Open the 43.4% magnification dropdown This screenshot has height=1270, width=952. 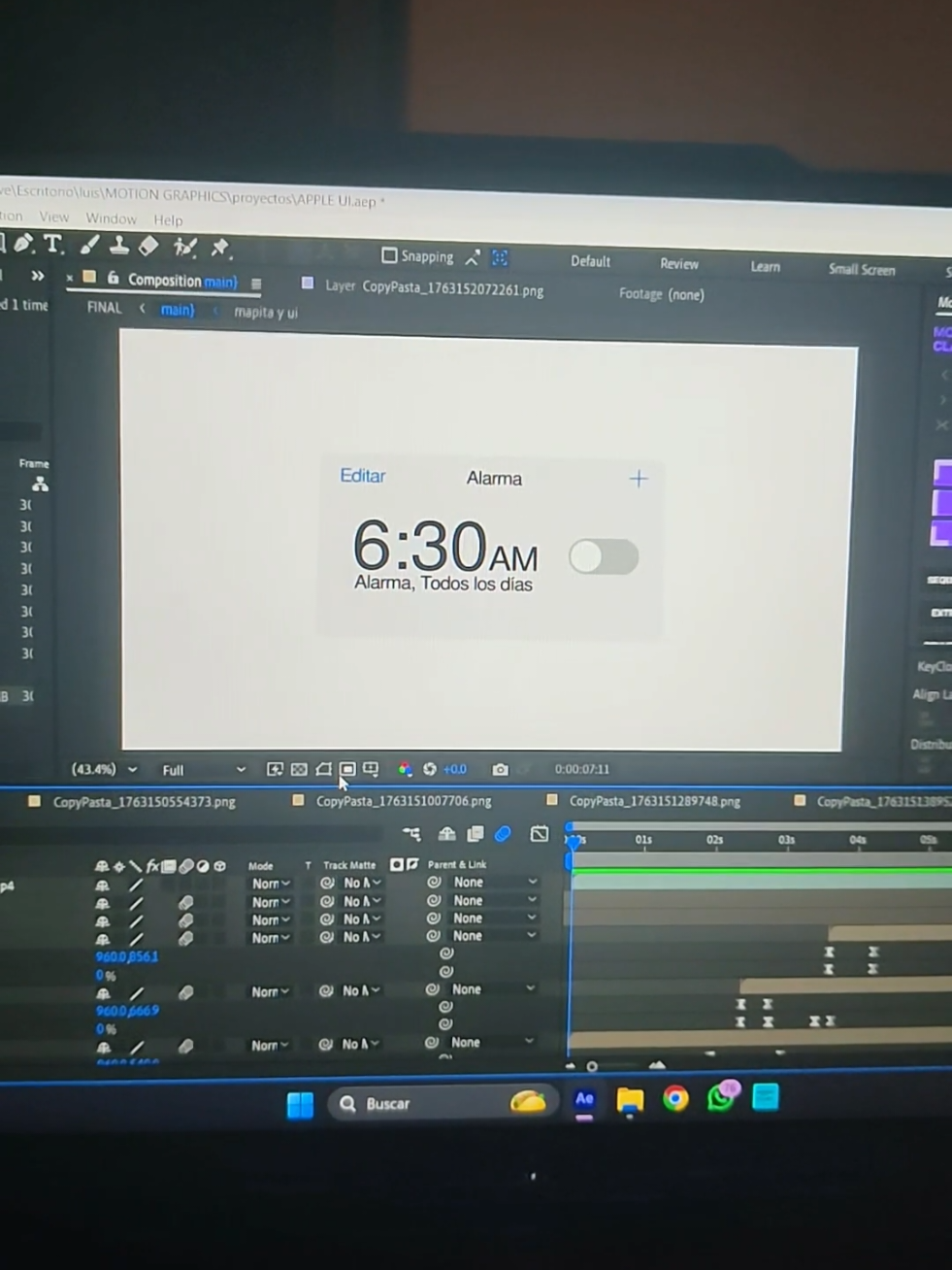click(103, 768)
